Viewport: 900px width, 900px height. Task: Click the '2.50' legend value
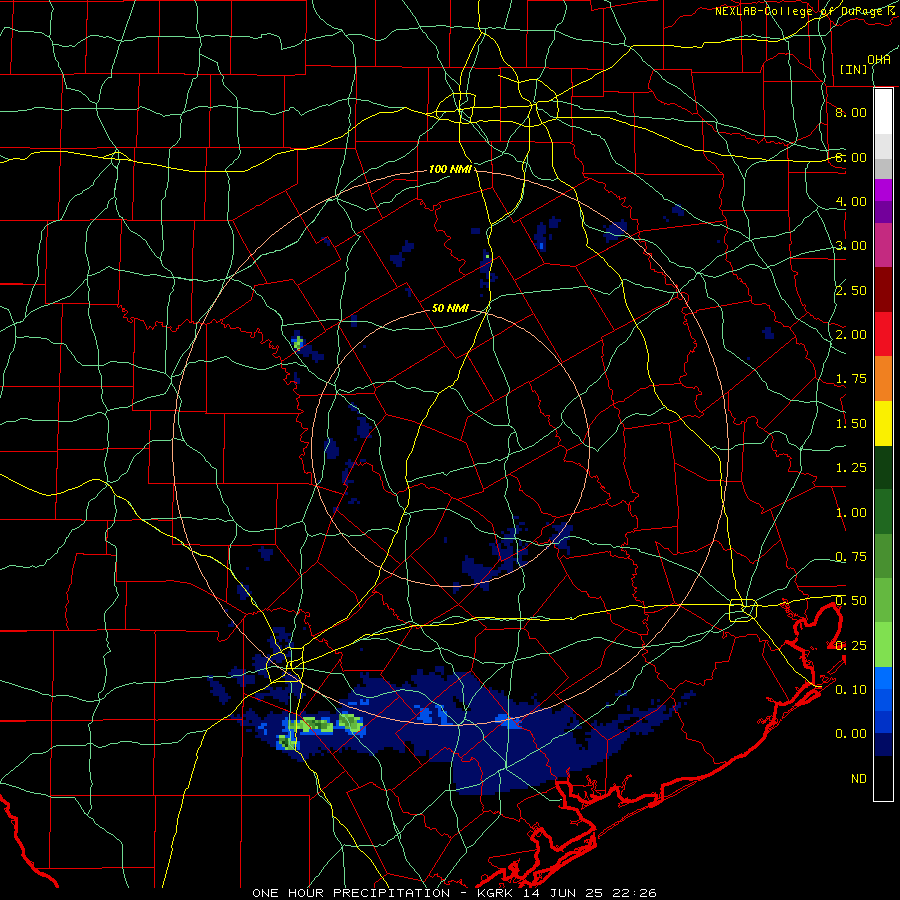[851, 290]
